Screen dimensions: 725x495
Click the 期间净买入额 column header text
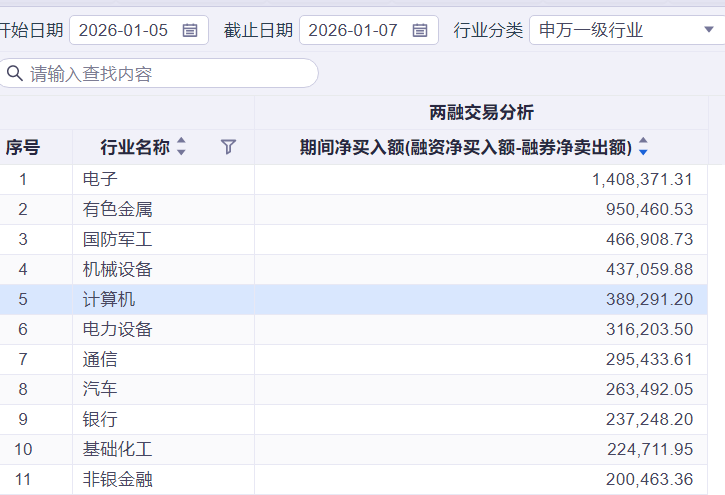click(466, 147)
